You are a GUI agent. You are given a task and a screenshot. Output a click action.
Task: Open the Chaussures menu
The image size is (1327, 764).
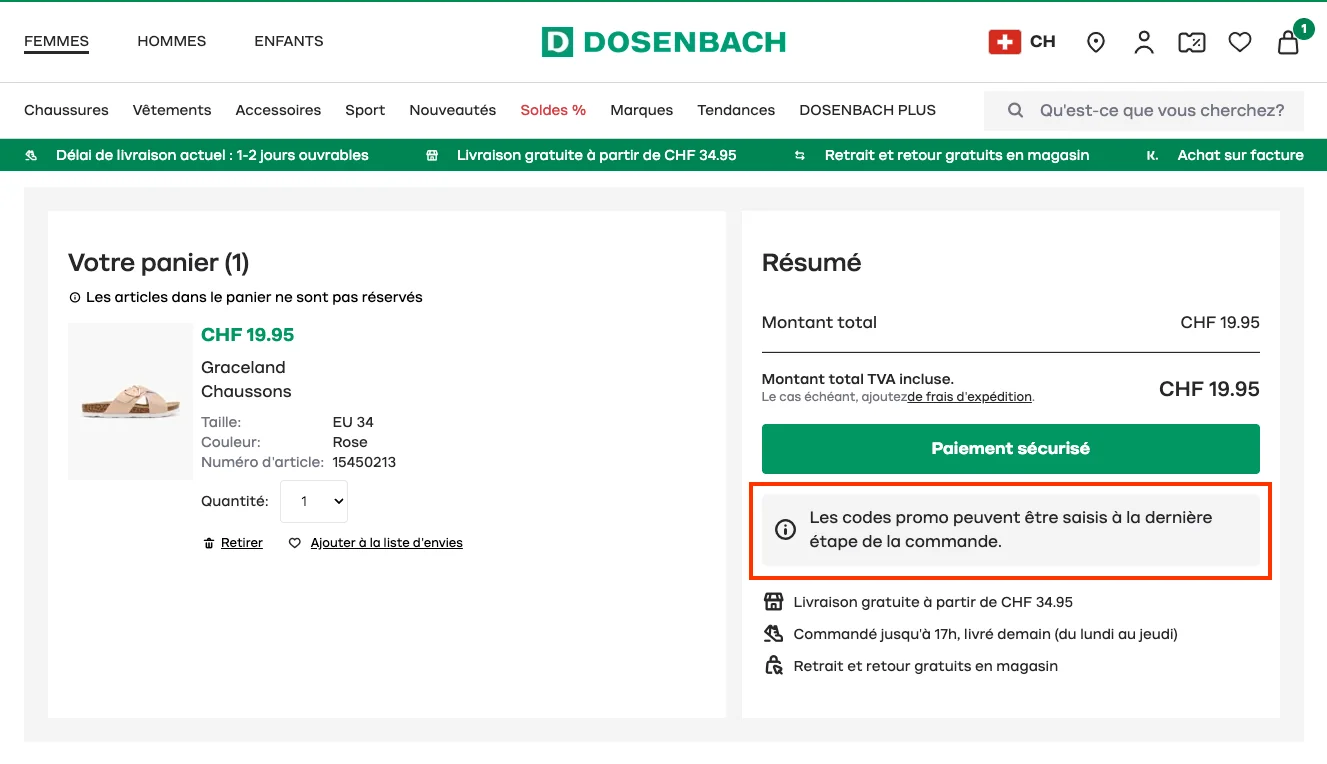click(66, 110)
